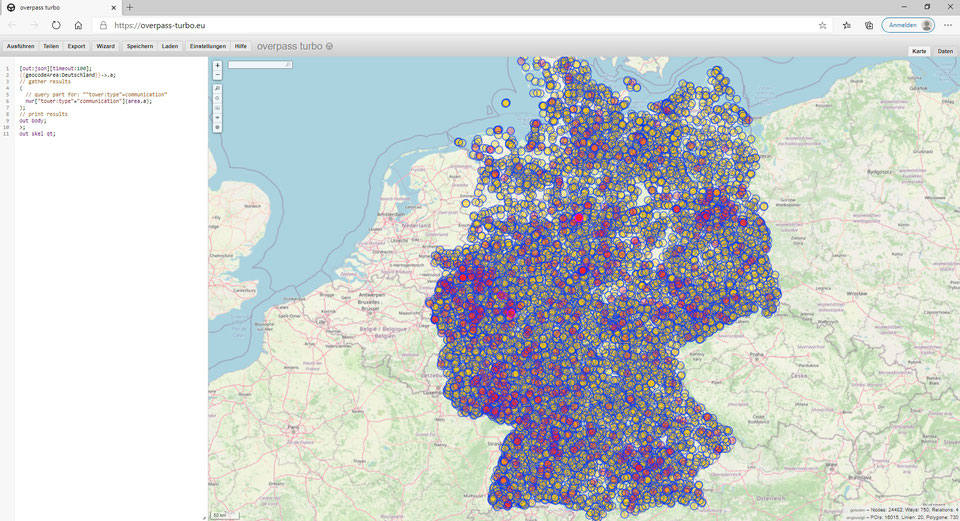Click query line '// gather results'
The height and width of the screenshot is (521, 960).
(45, 81)
